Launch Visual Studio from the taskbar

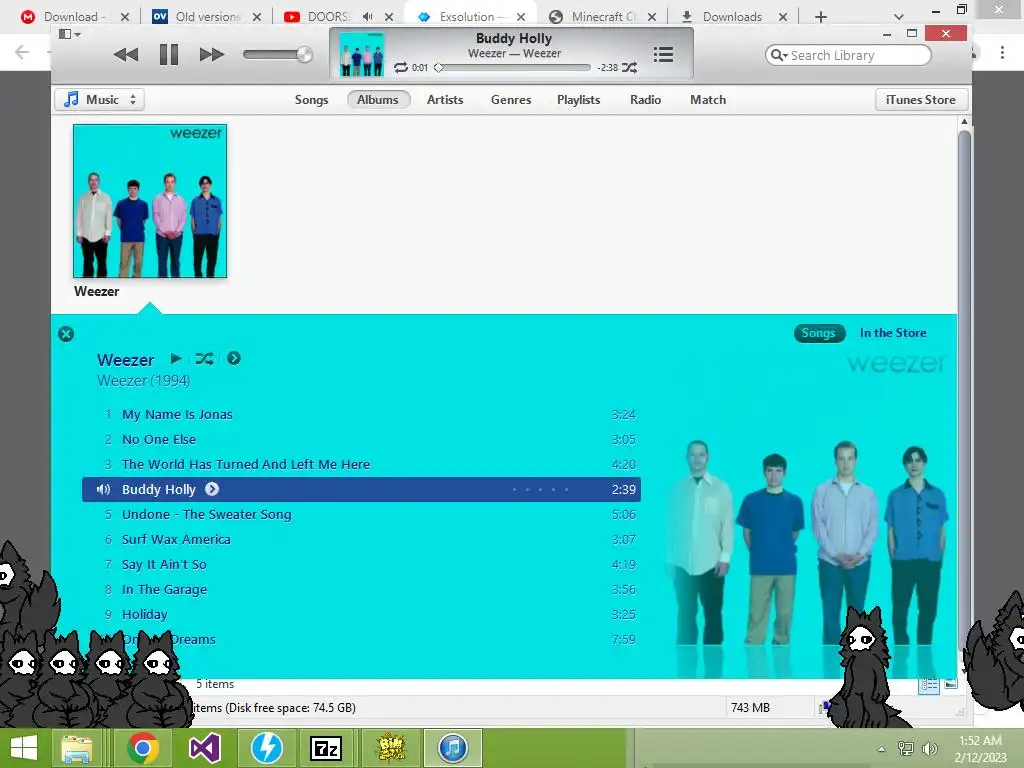pyautogui.click(x=204, y=748)
